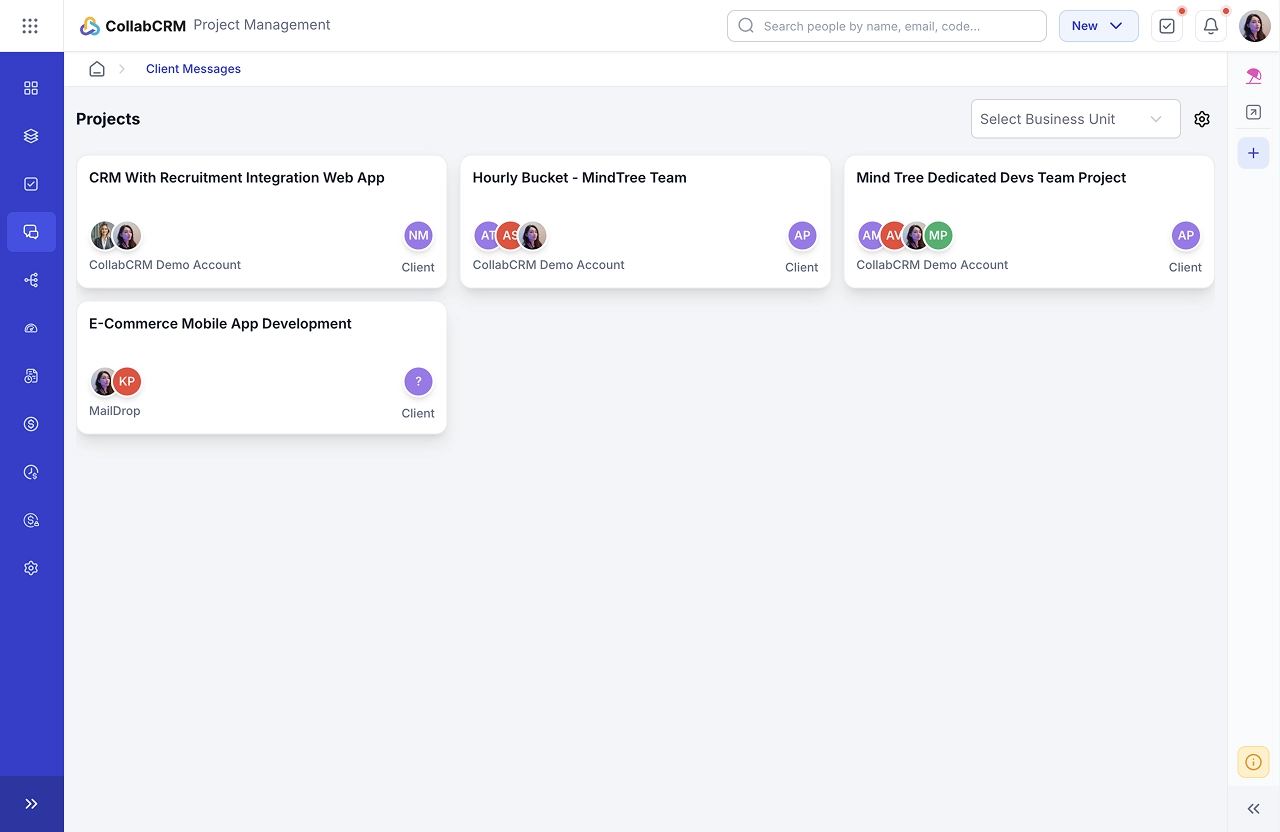Collapse the right panel with the double chevron
This screenshot has width=1280, height=832.
pyautogui.click(x=1254, y=809)
